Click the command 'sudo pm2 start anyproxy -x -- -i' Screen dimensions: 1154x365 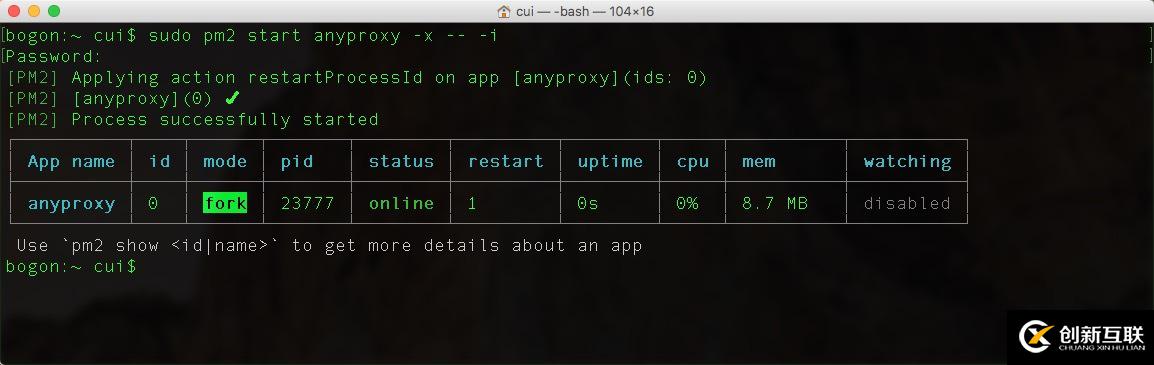coord(324,35)
